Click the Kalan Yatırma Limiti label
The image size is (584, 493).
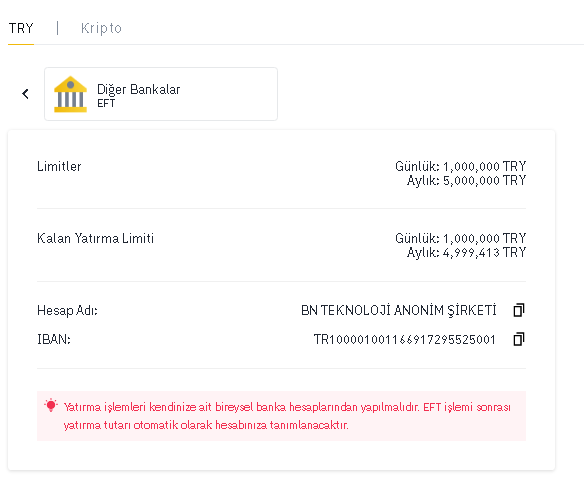point(95,238)
